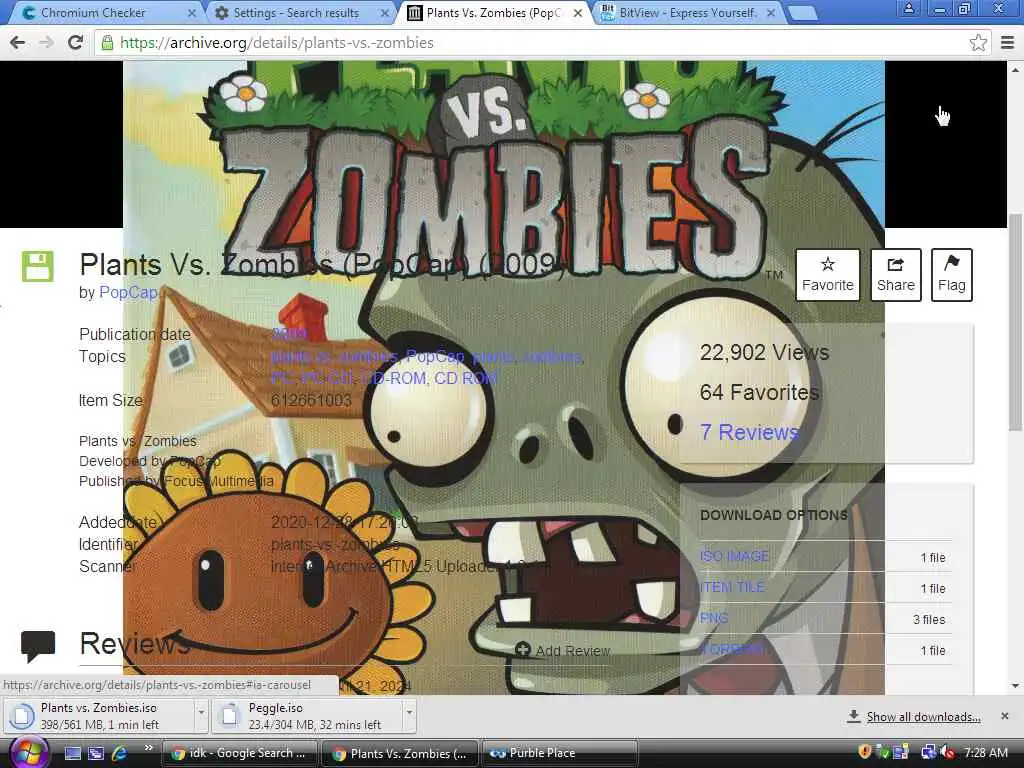Open the PopCap creator link

click(x=128, y=293)
